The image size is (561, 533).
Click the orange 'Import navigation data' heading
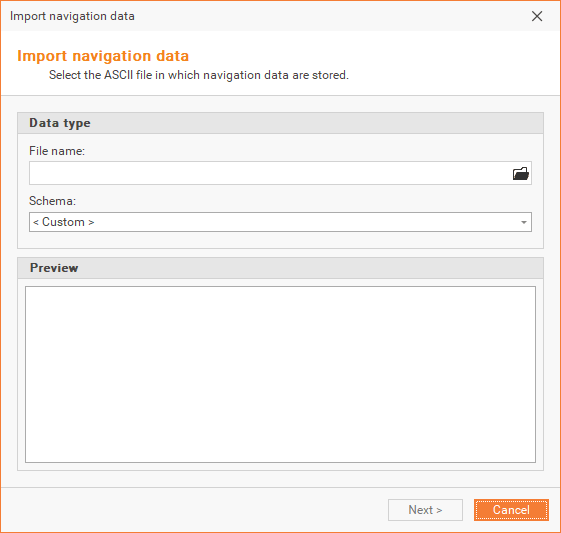[103, 56]
